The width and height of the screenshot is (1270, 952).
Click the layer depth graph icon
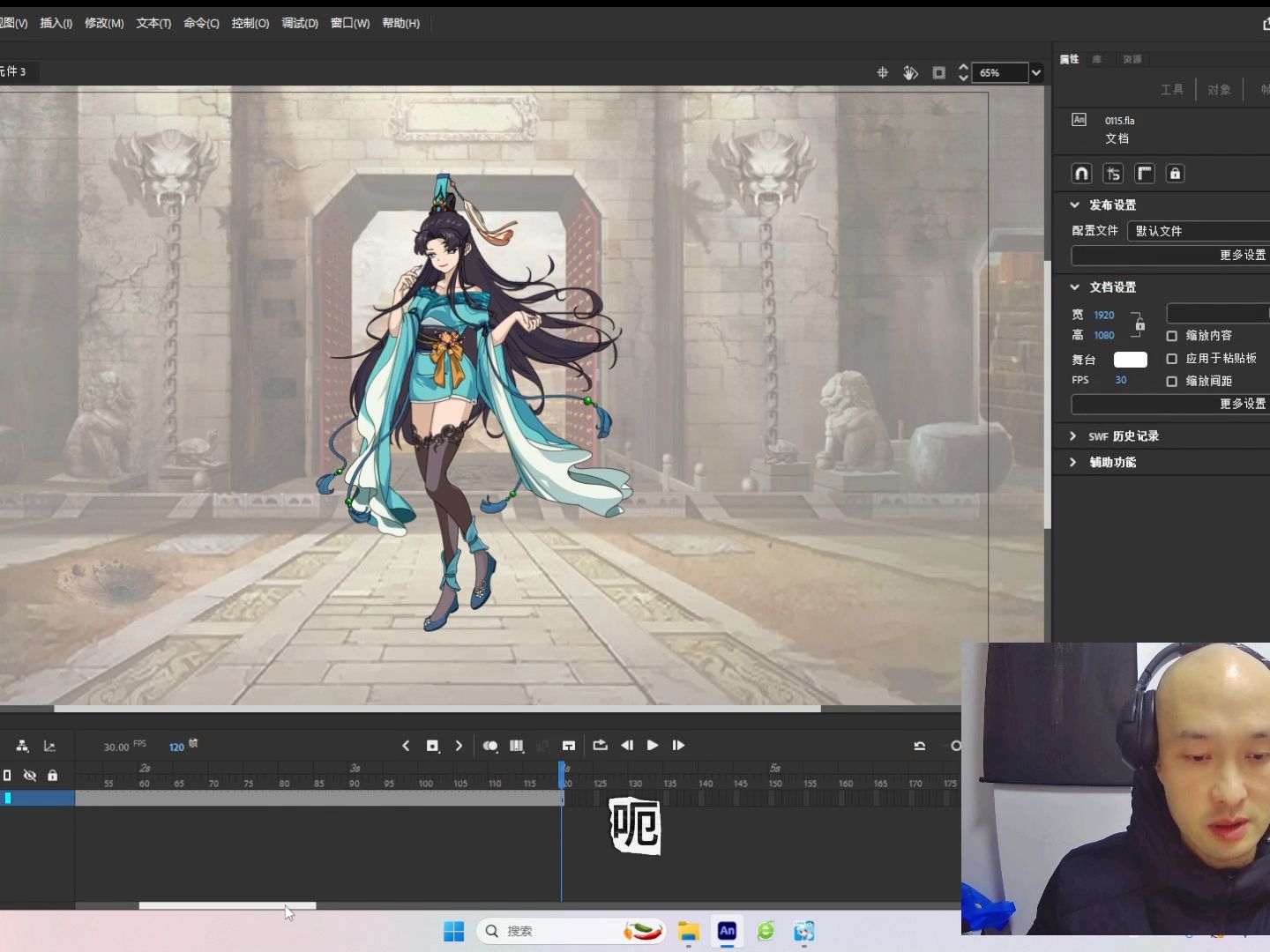49,746
